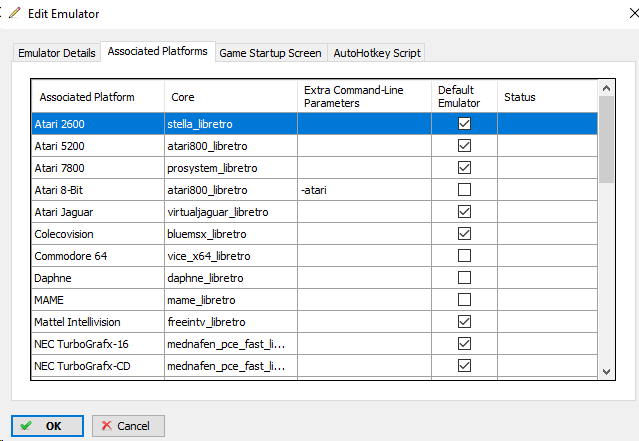Click the Status column header
This screenshot has width=639, height=441.
click(547, 97)
